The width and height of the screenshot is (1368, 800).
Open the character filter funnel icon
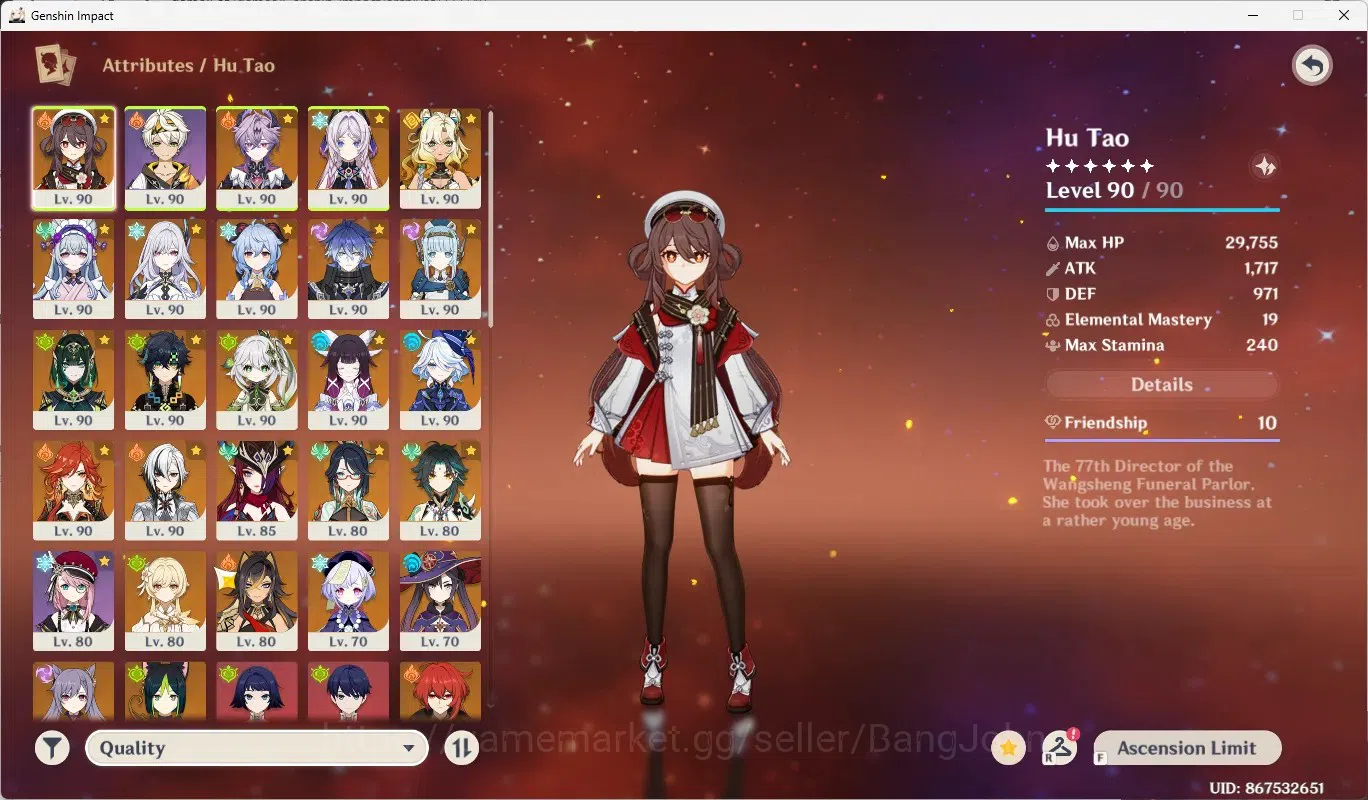tap(52, 748)
